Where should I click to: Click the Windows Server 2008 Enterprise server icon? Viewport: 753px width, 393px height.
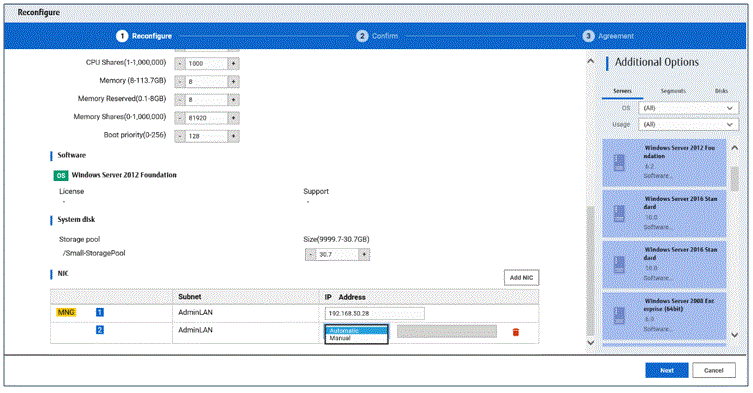619,316
